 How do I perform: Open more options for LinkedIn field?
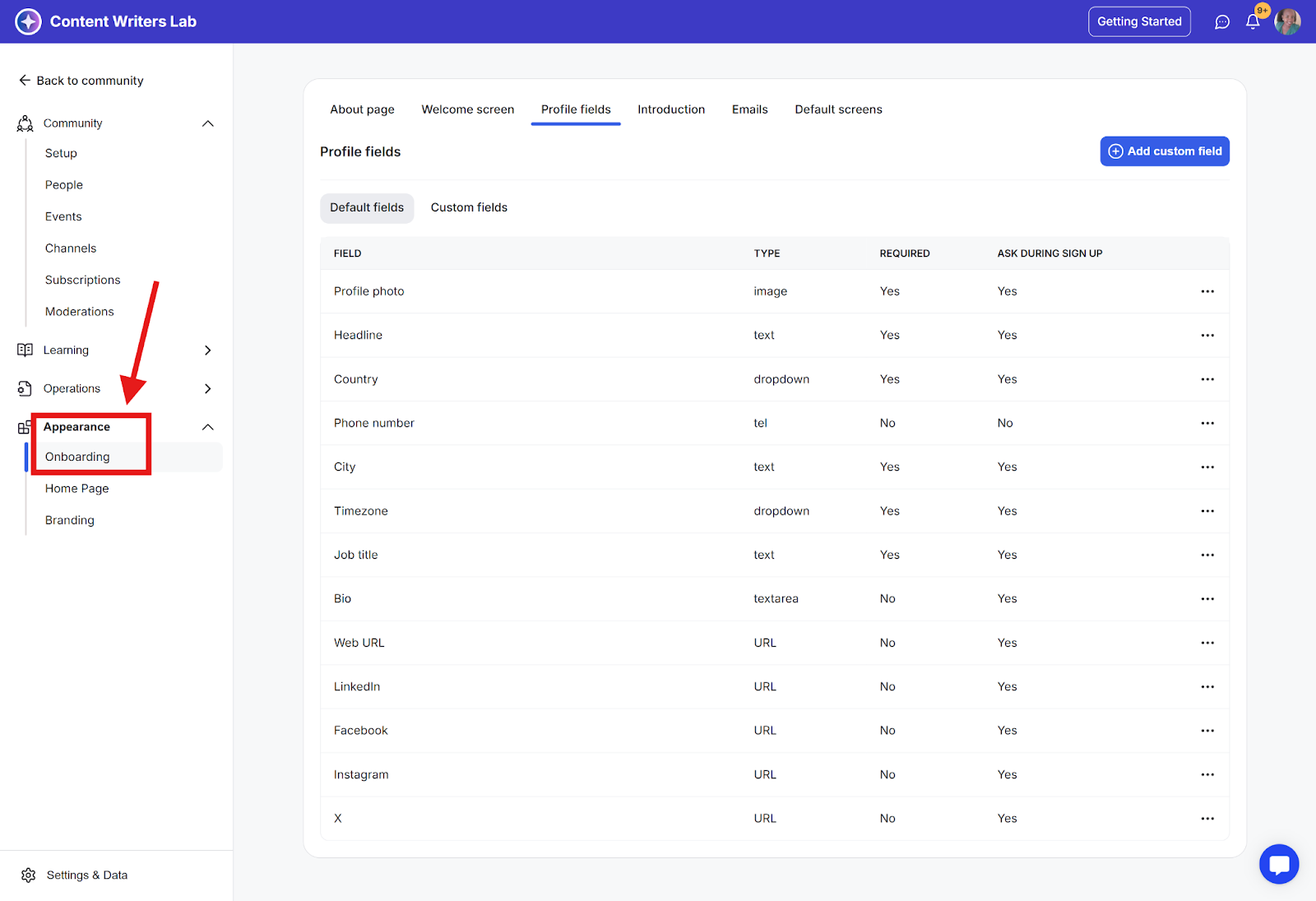pos(1207,686)
